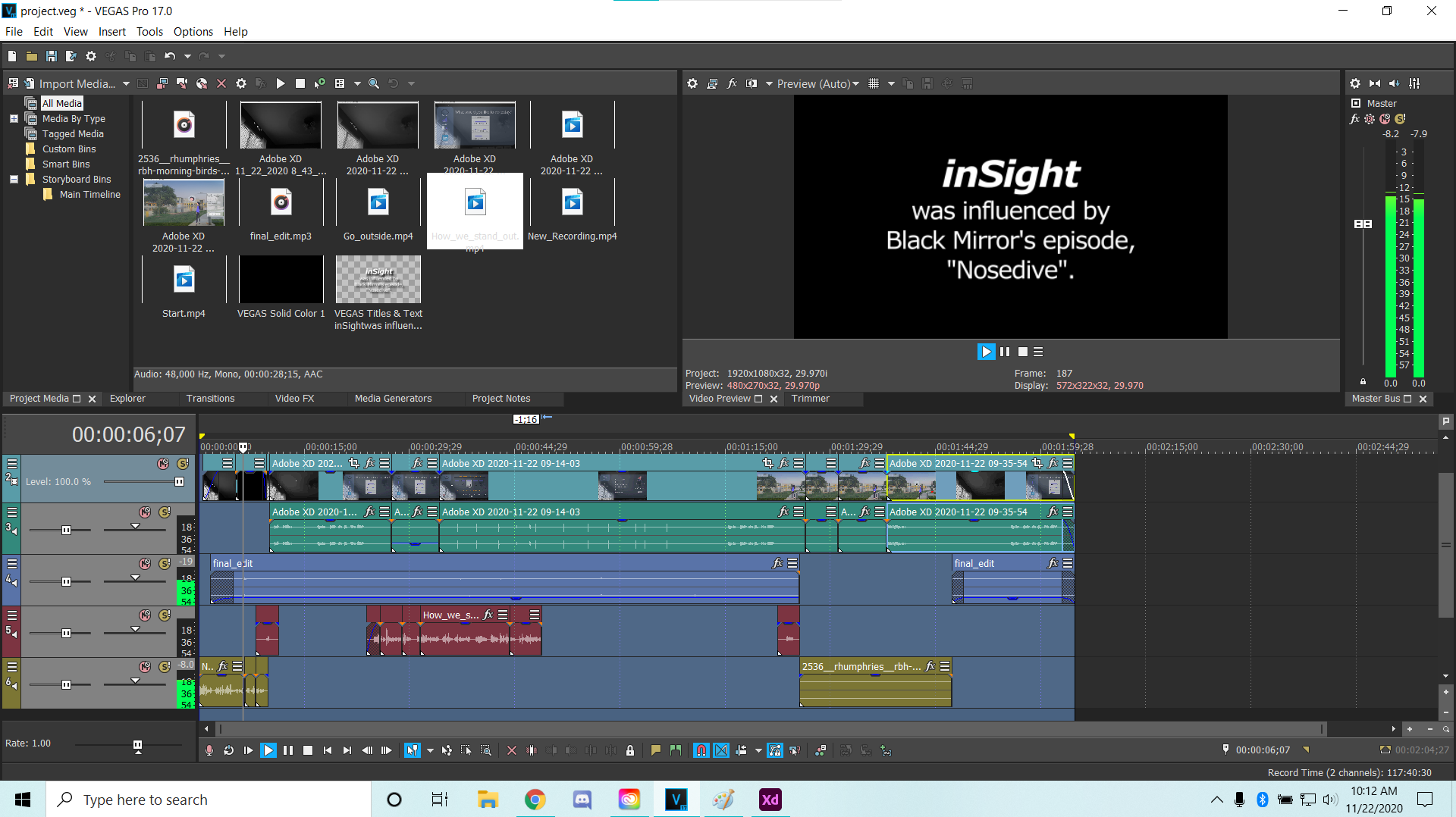
Task: Solo audio track 4
Action: (165, 563)
